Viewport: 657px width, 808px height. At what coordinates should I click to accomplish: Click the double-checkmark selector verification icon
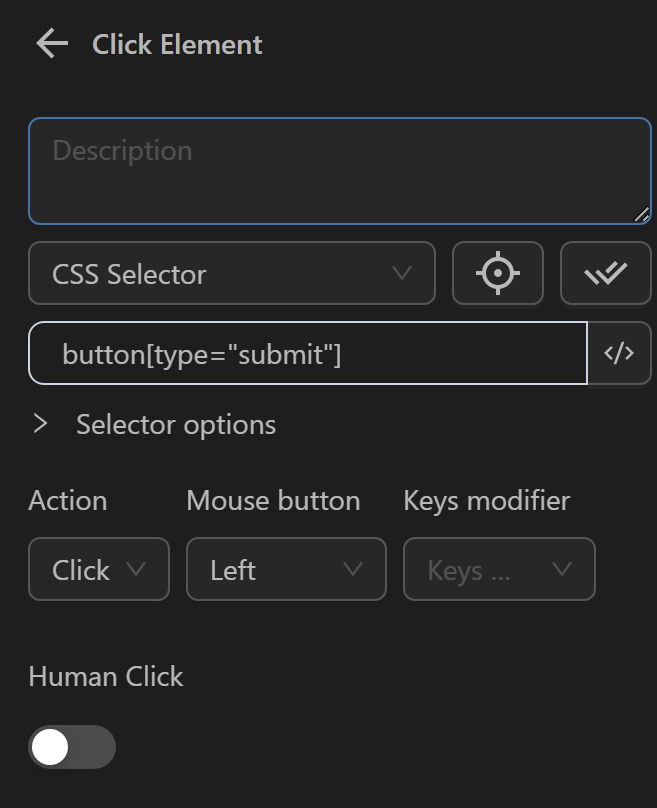[x=606, y=272]
